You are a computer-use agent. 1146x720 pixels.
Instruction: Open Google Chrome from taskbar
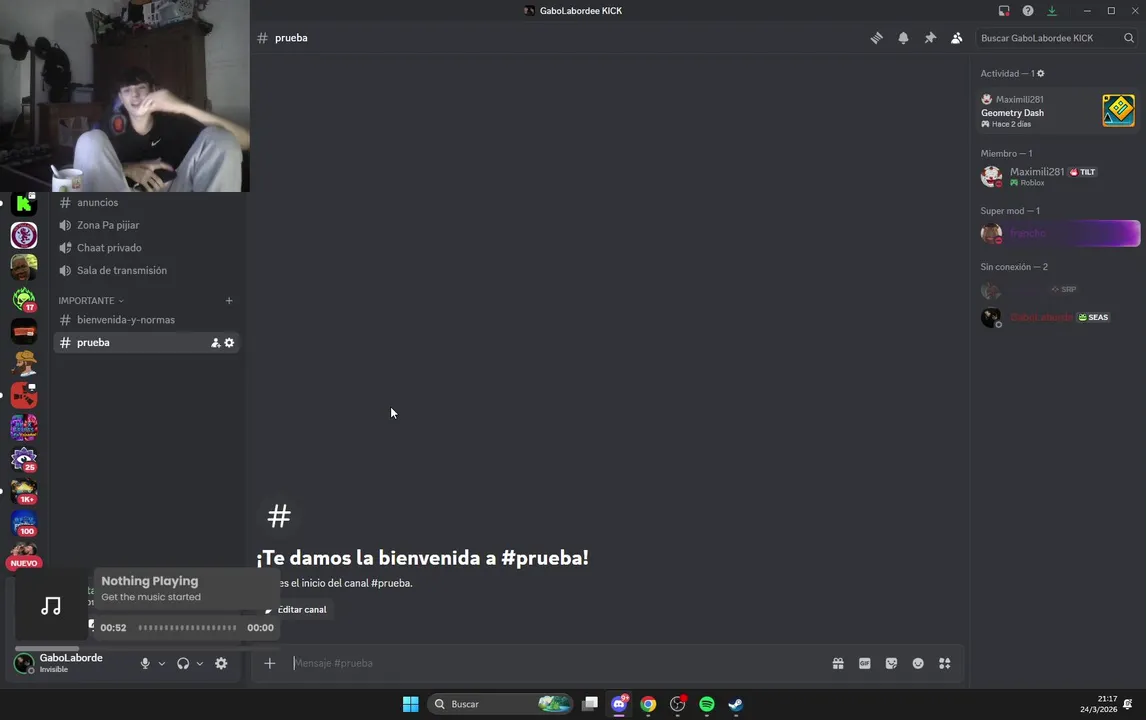click(x=648, y=704)
